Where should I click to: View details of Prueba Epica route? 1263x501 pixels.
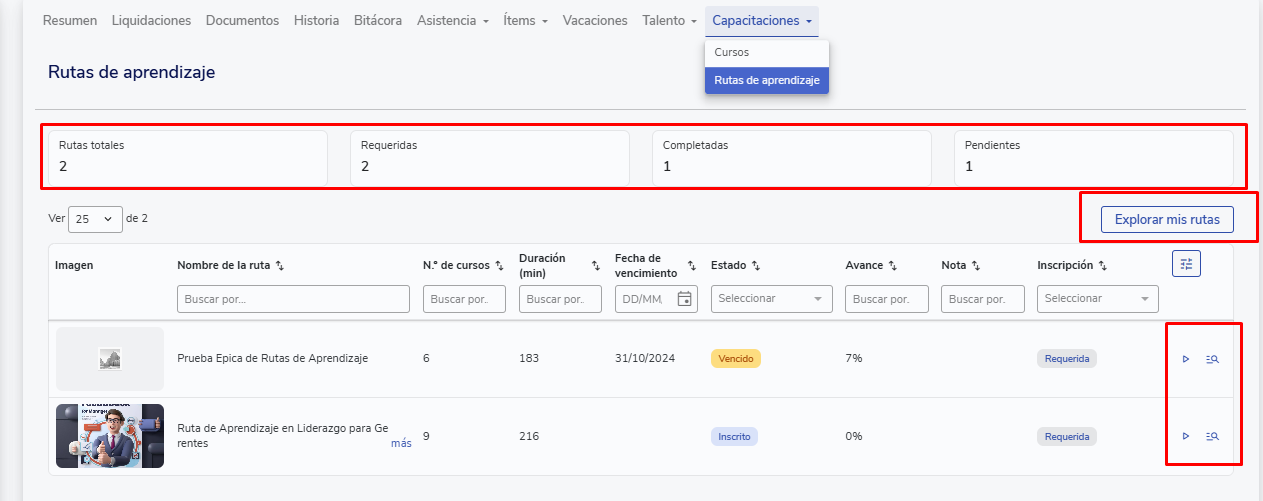pos(1212,359)
